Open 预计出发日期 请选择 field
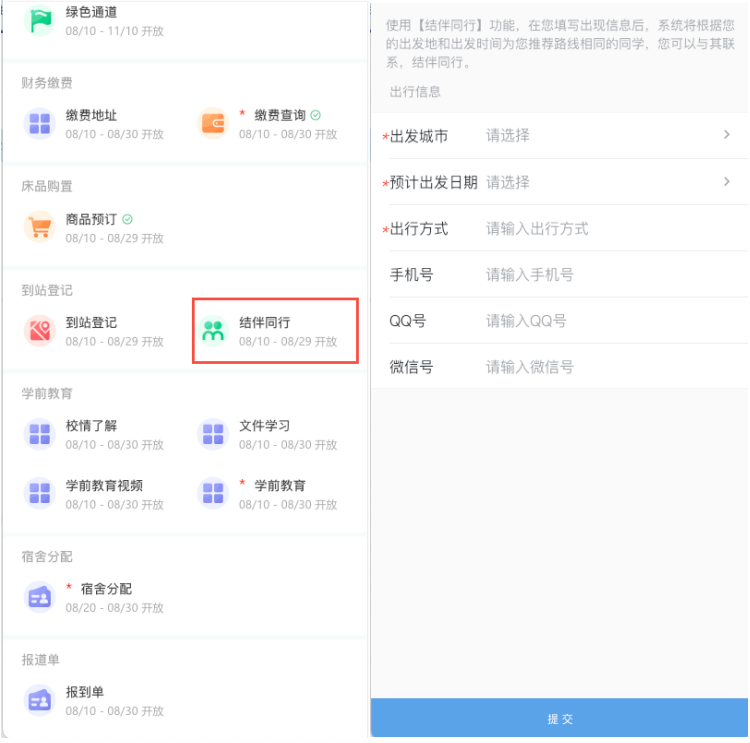This screenshot has height=743, width=750. pos(560,182)
